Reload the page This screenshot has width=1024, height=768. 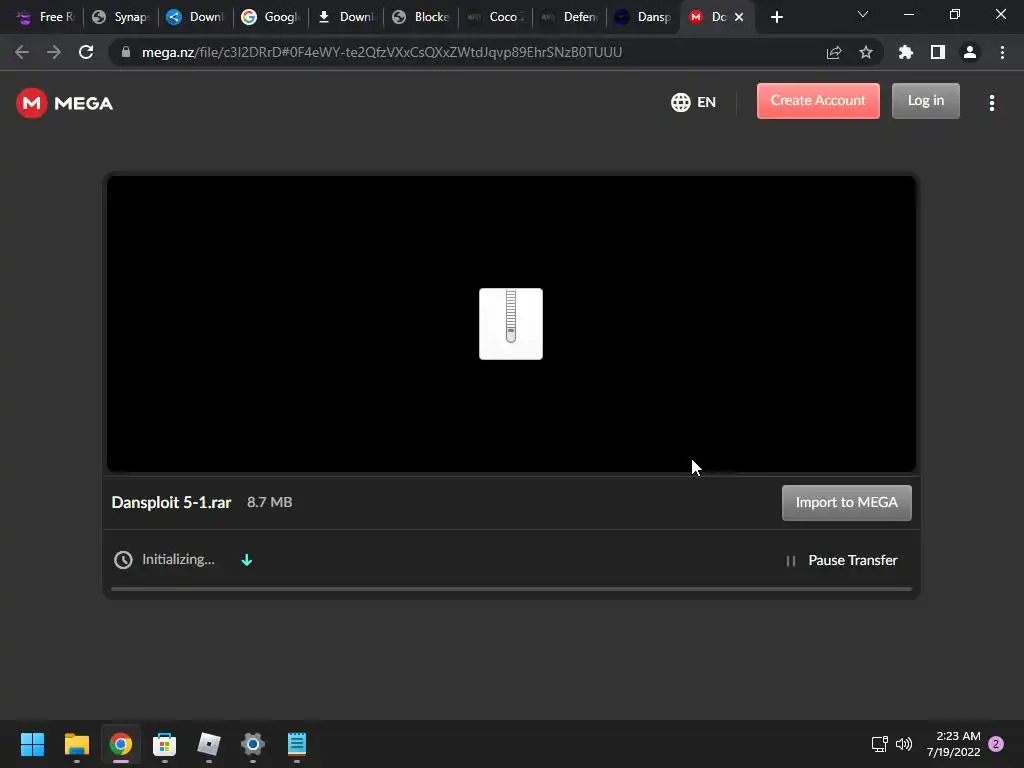pos(86,52)
